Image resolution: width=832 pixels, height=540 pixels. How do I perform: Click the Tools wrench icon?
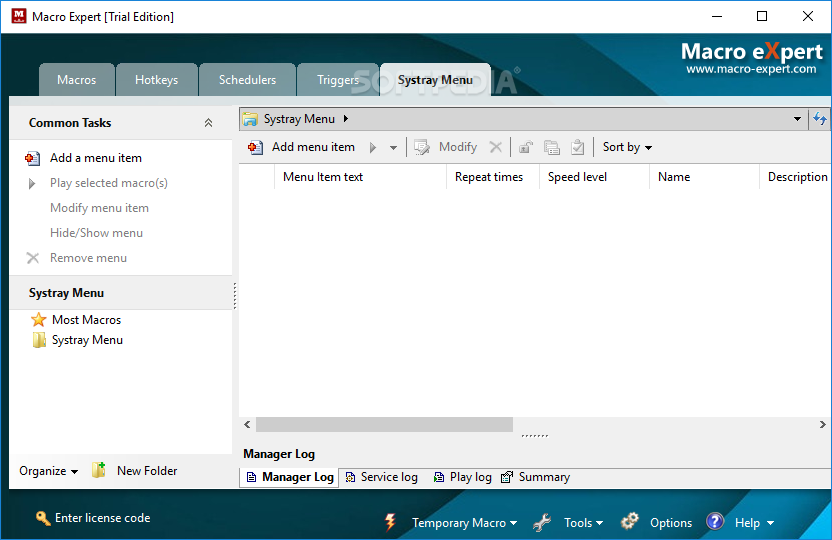point(542,522)
